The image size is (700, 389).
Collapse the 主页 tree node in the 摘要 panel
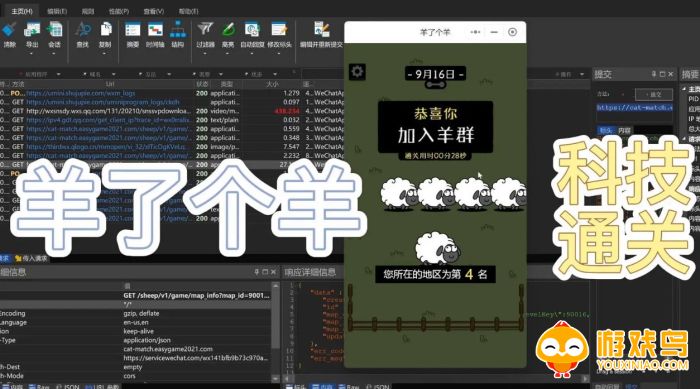(684, 89)
